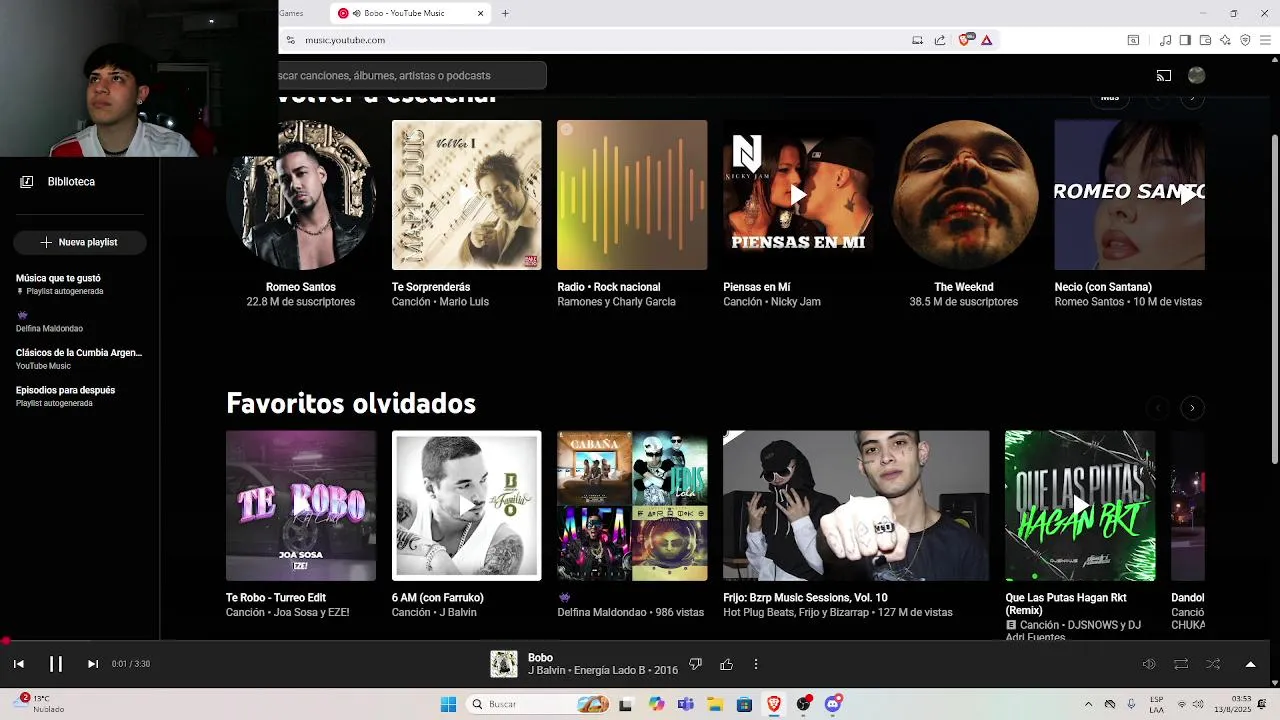Open the Brave VPN shield icon
Image resolution: width=1280 pixels, height=720 pixels.
(1245, 40)
